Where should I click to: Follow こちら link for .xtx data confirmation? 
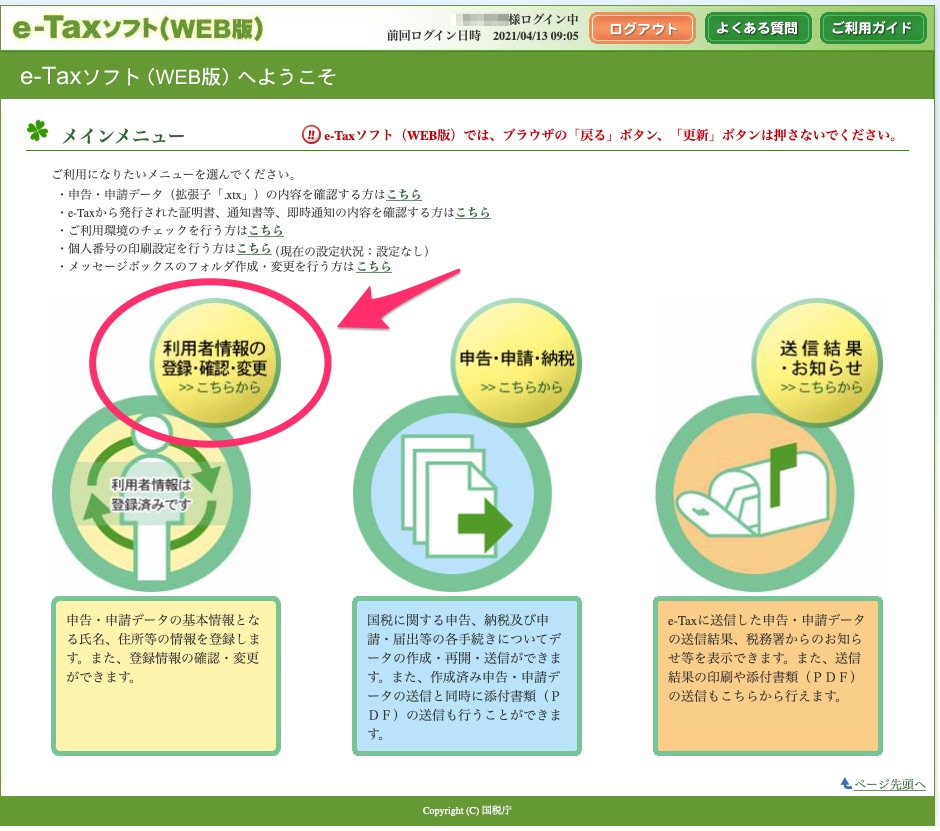pos(403,194)
